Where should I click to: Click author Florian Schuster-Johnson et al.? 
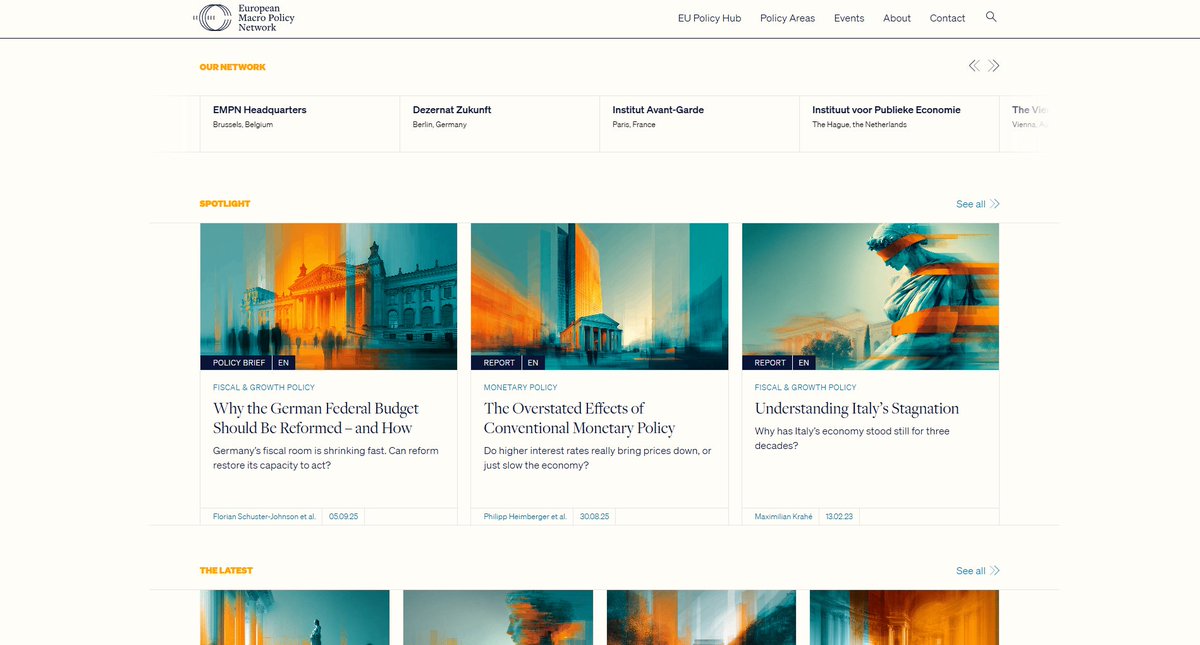coord(264,517)
